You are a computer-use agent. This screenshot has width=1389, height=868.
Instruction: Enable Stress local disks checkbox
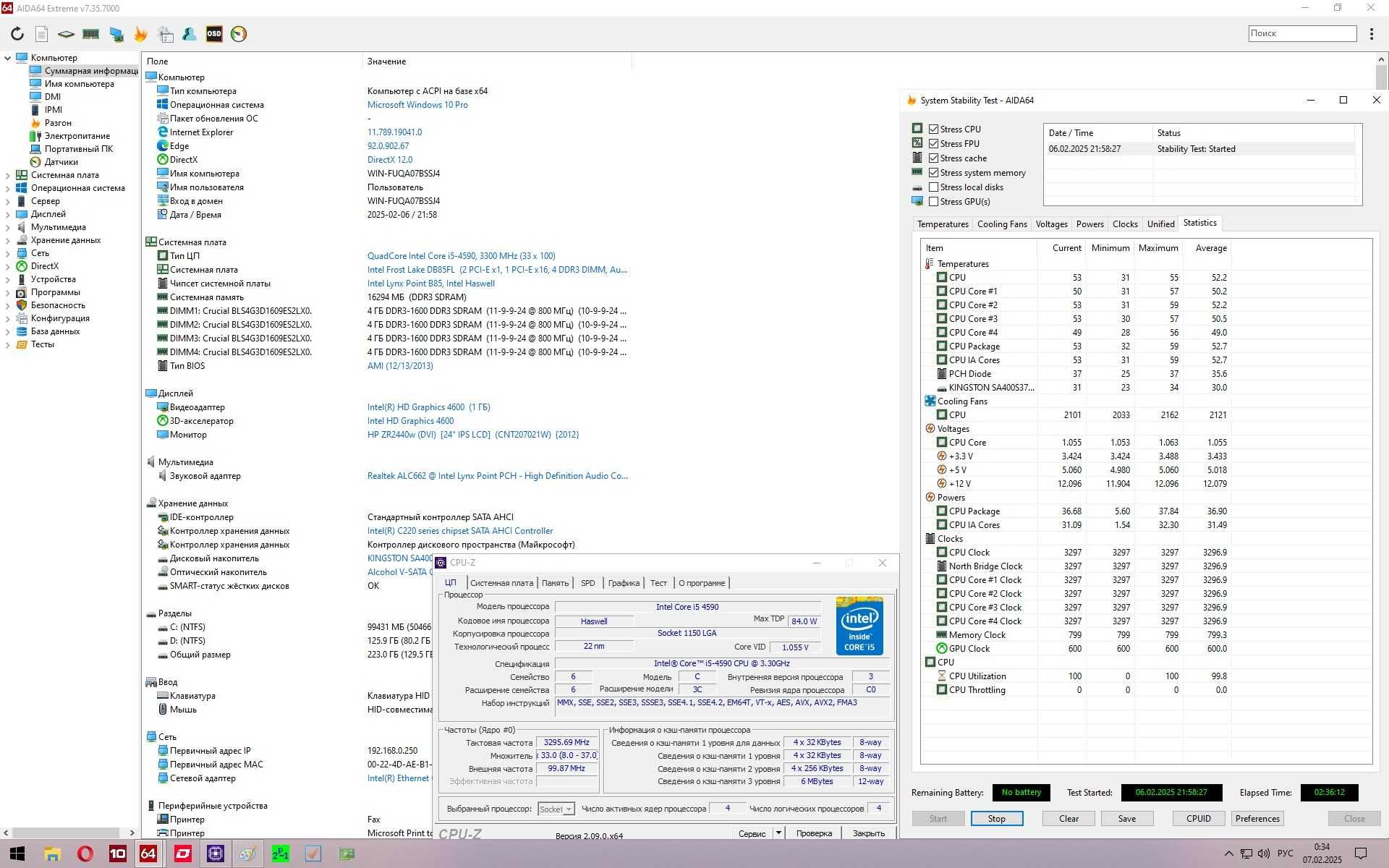pos(933,187)
